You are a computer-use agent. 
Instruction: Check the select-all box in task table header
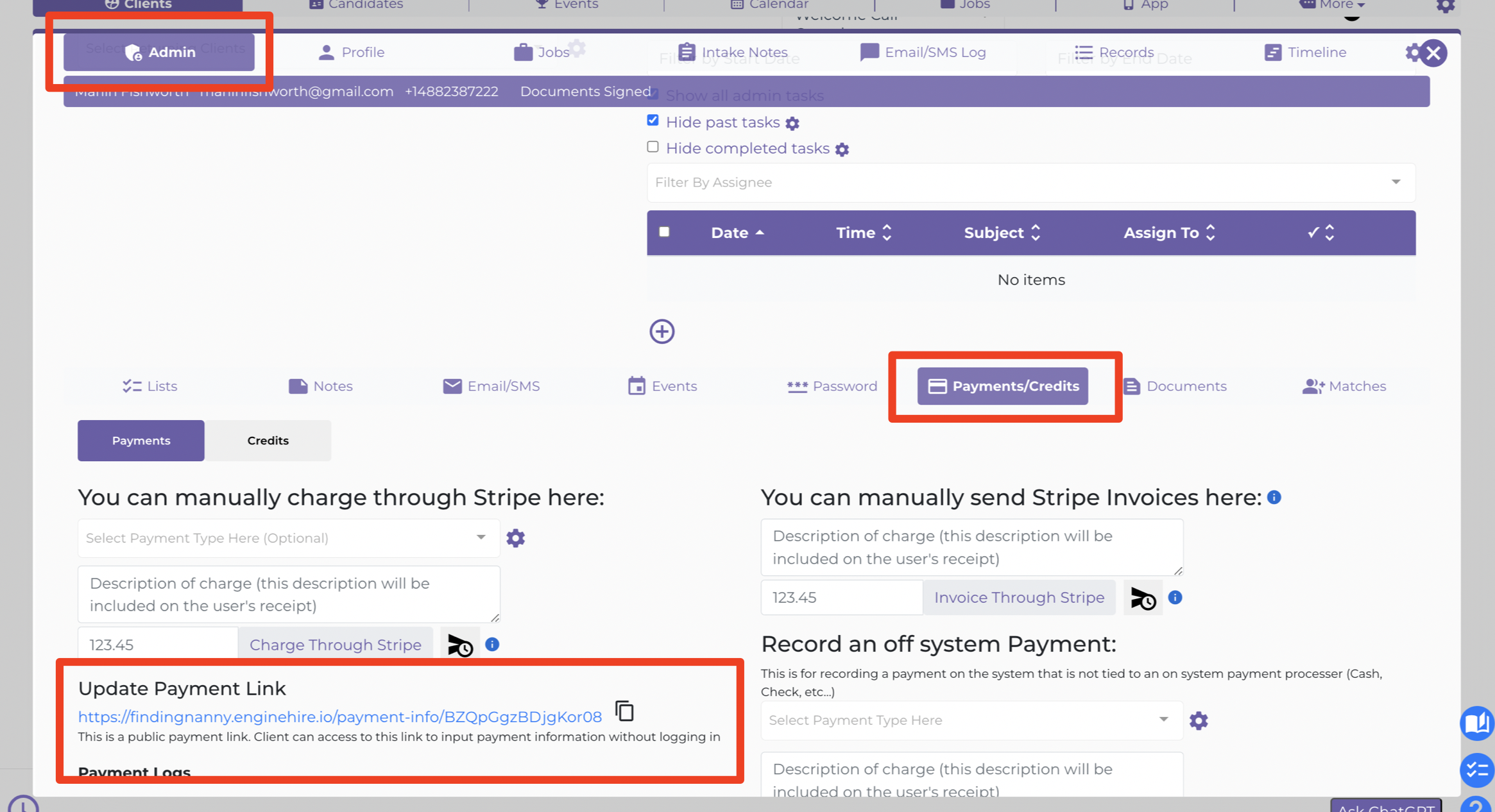click(x=664, y=232)
